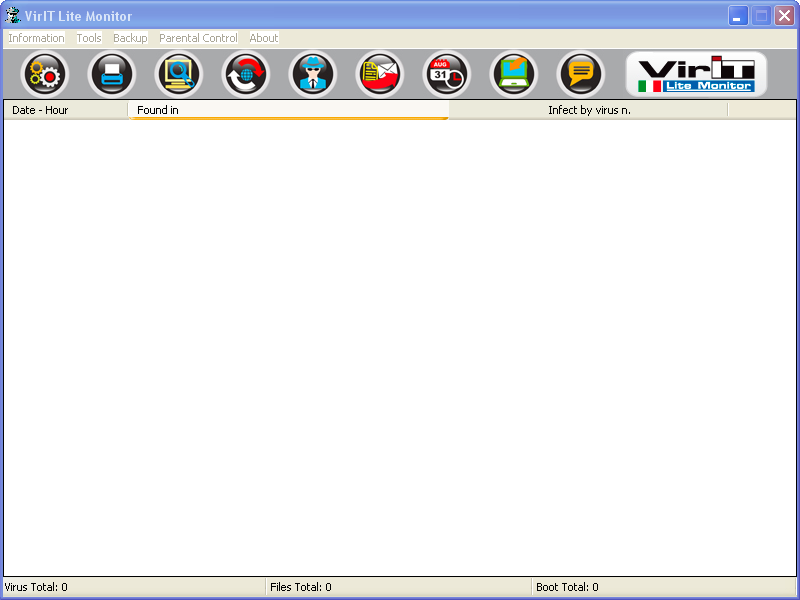Screen dimensions: 800x600
Task: Click the VirIT title bar app icon
Action: coord(13,15)
